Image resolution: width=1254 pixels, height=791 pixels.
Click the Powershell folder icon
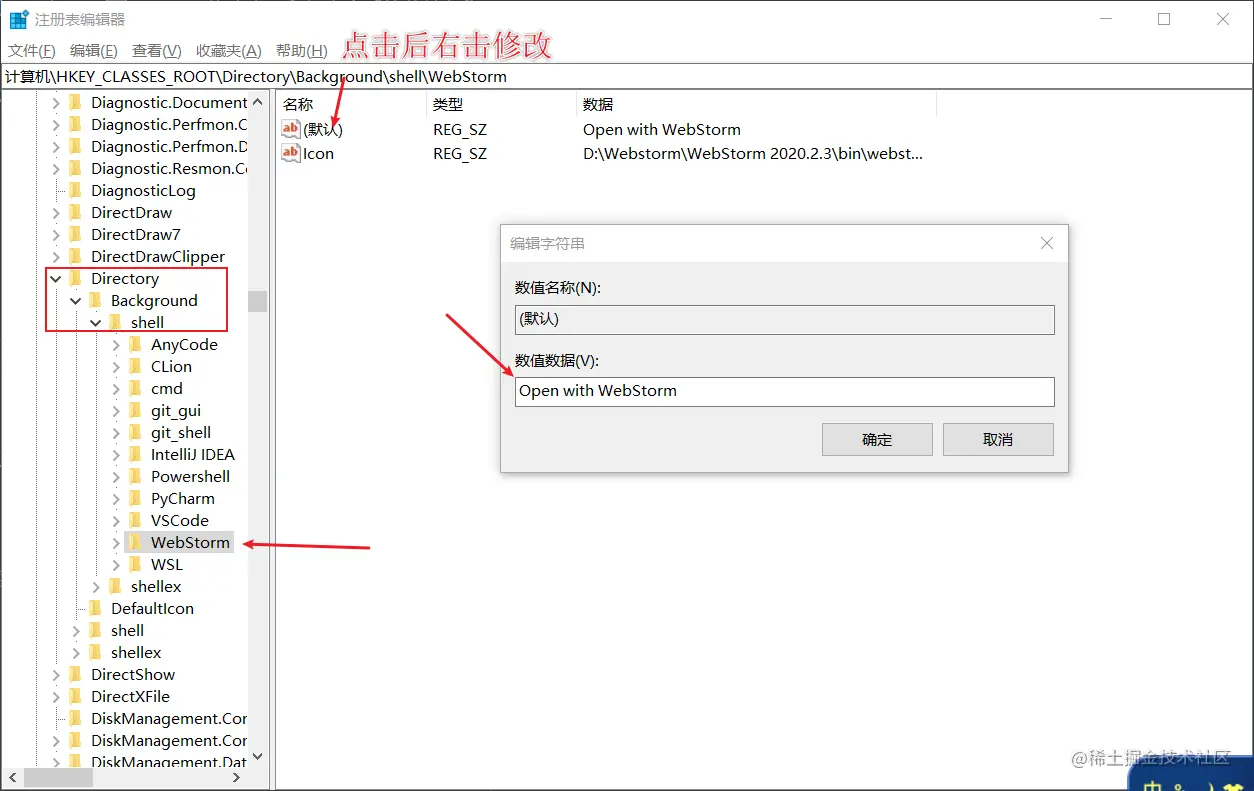[x=136, y=476]
